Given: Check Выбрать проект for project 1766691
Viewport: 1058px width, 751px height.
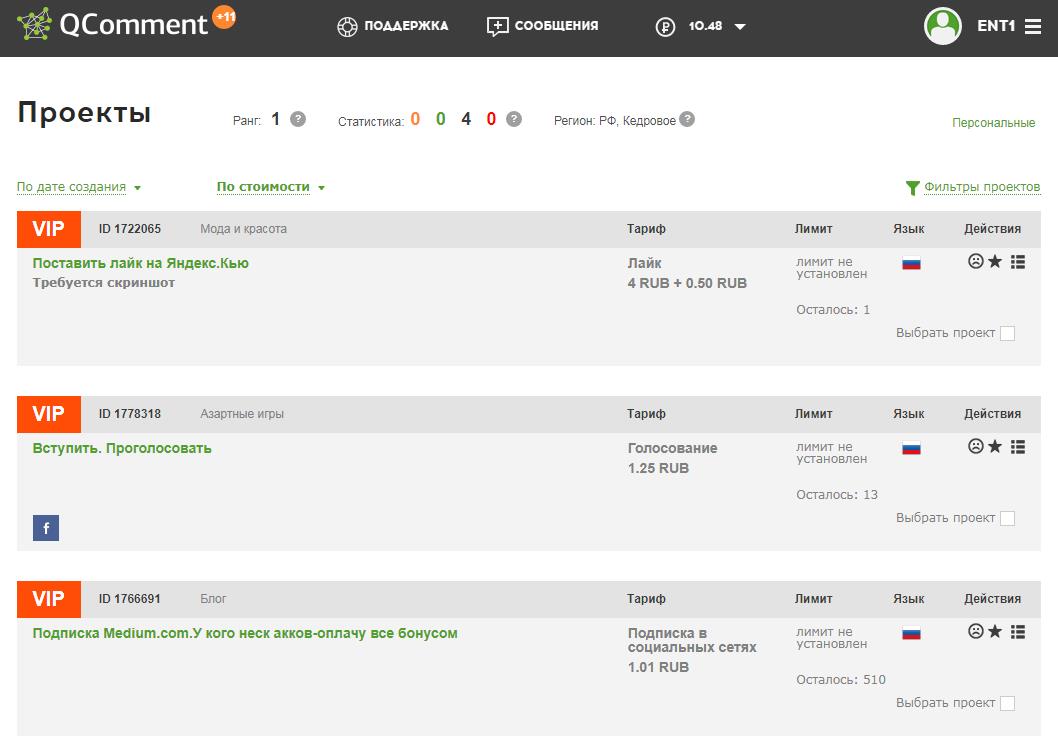Looking at the screenshot, I should pos(1007,703).
